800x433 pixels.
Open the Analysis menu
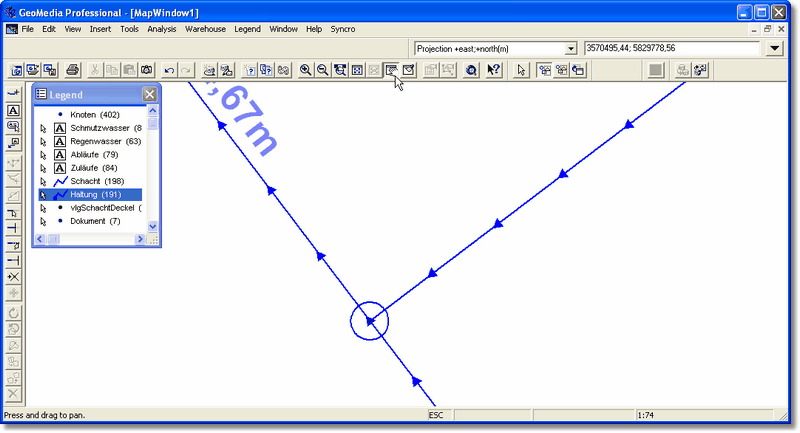coord(162,29)
